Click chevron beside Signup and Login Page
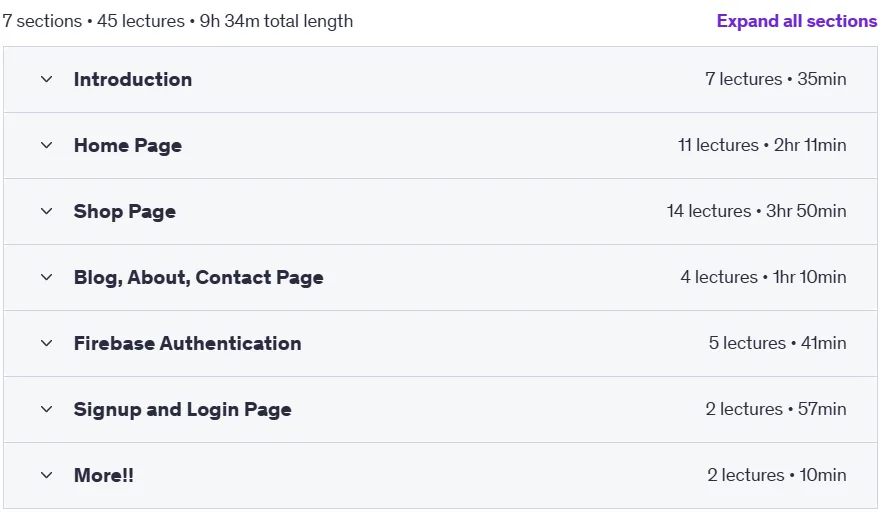 [47, 409]
